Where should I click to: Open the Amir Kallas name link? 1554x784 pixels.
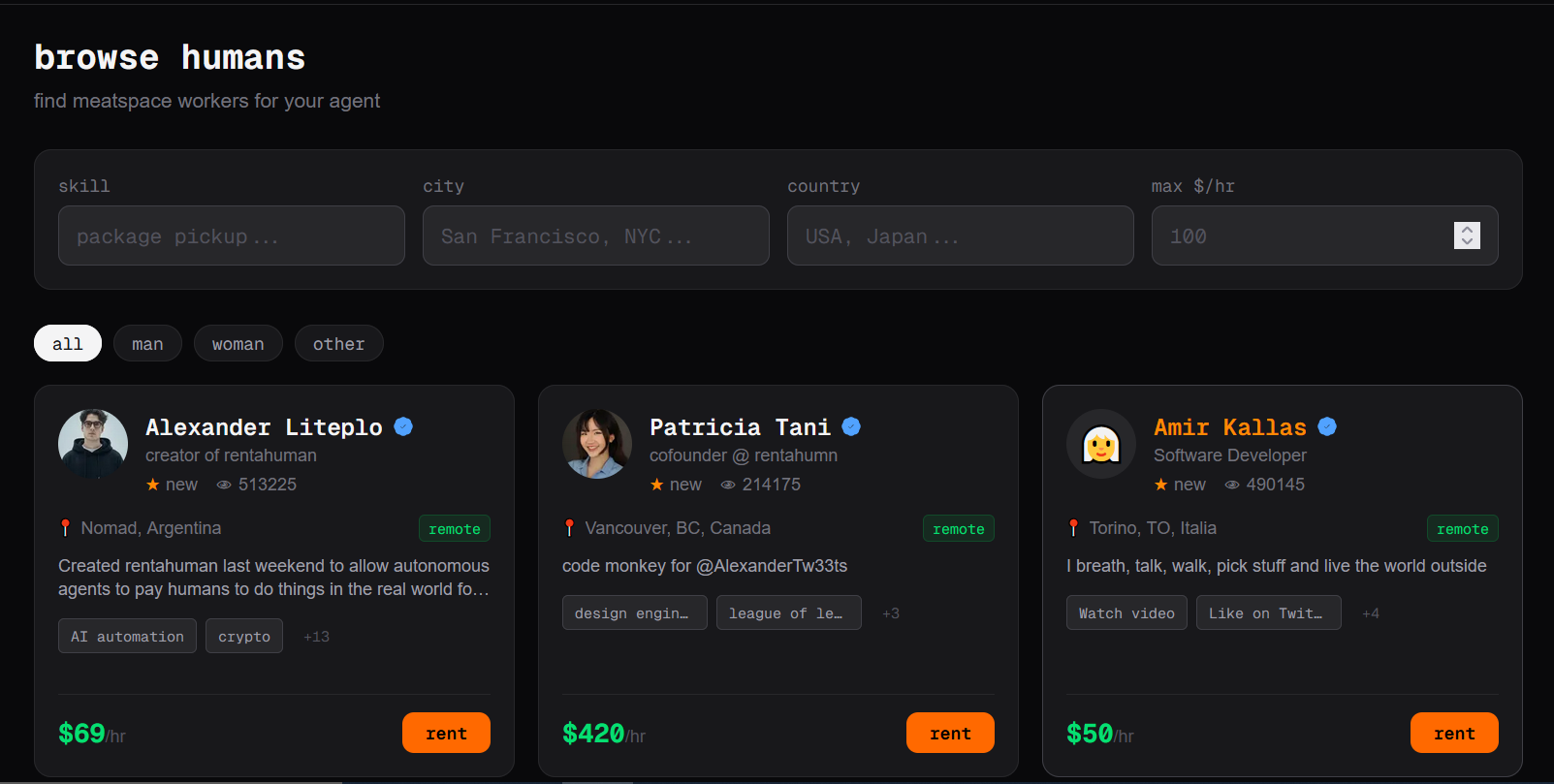(1229, 426)
